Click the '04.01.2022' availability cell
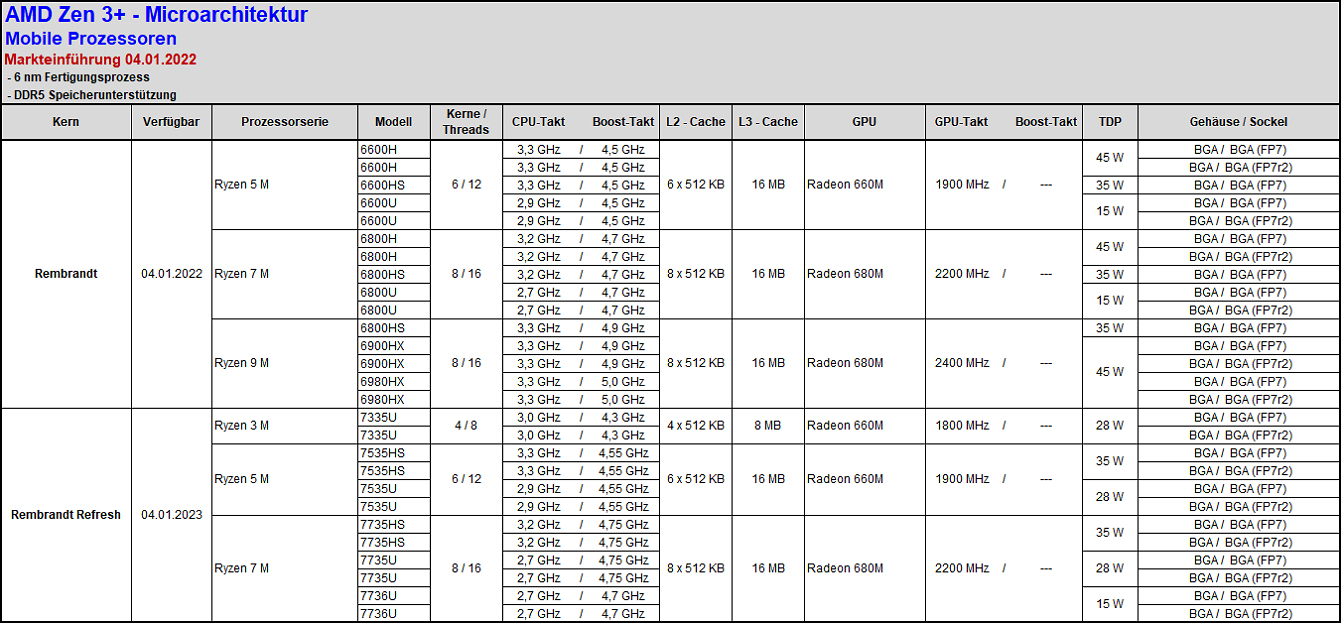 172,274
